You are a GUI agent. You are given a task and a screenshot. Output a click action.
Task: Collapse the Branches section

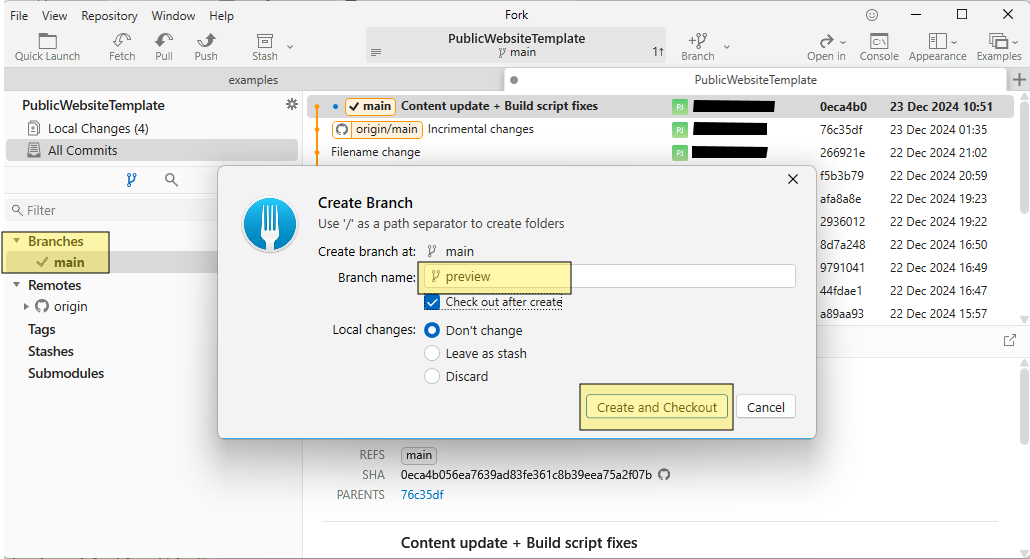pyautogui.click(x=17, y=241)
